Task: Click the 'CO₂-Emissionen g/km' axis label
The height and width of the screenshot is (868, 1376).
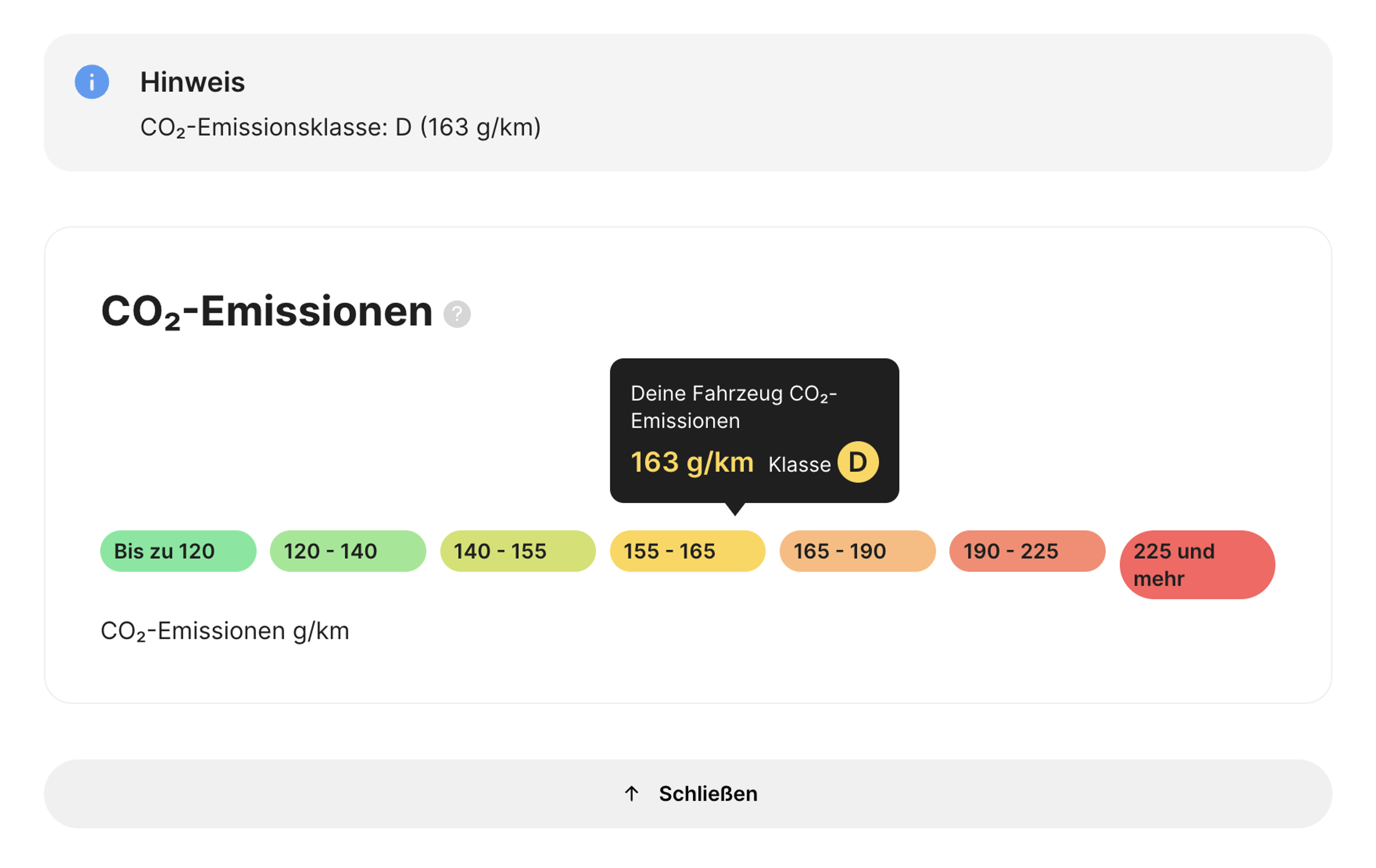Action: [225, 631]
